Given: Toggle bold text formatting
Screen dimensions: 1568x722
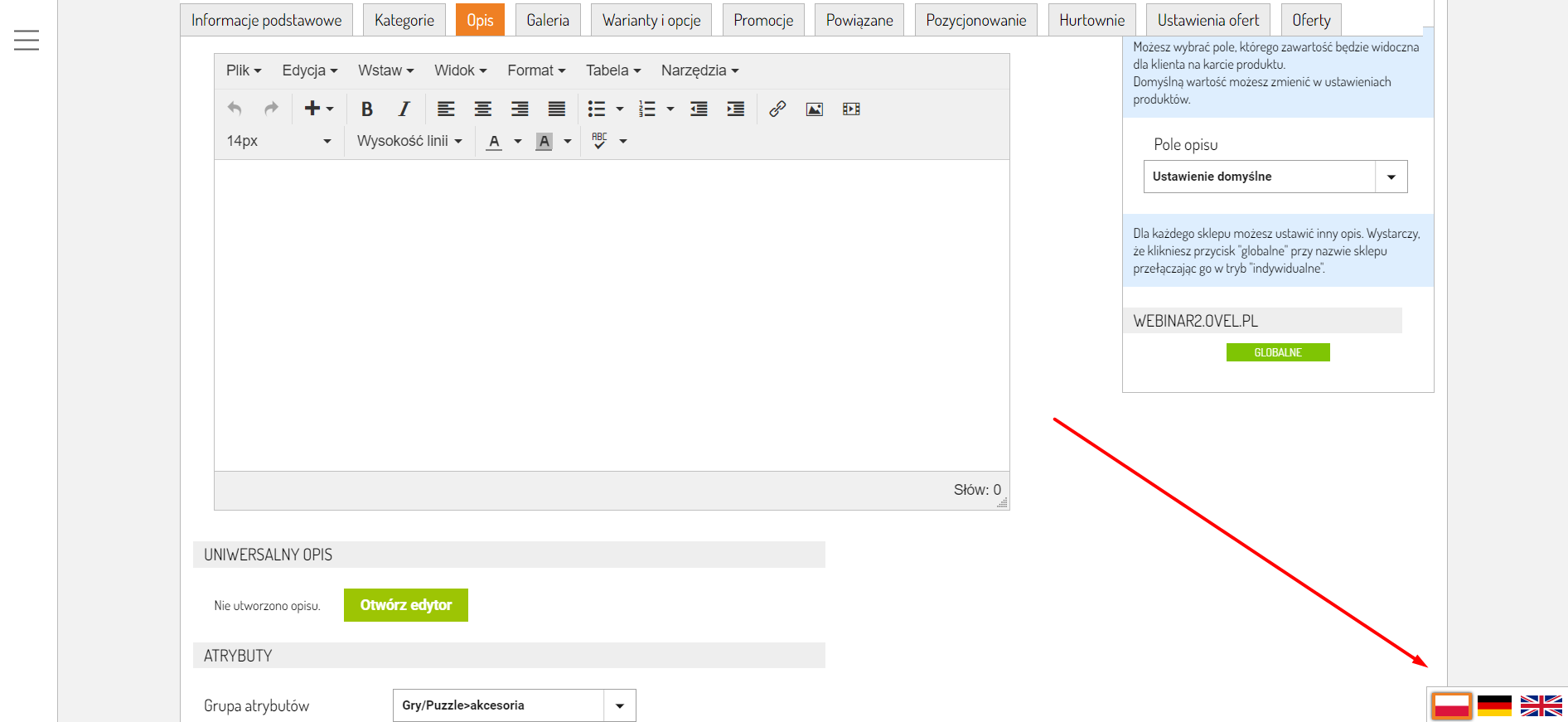Looking at the screenshot, I should point(367,109).
